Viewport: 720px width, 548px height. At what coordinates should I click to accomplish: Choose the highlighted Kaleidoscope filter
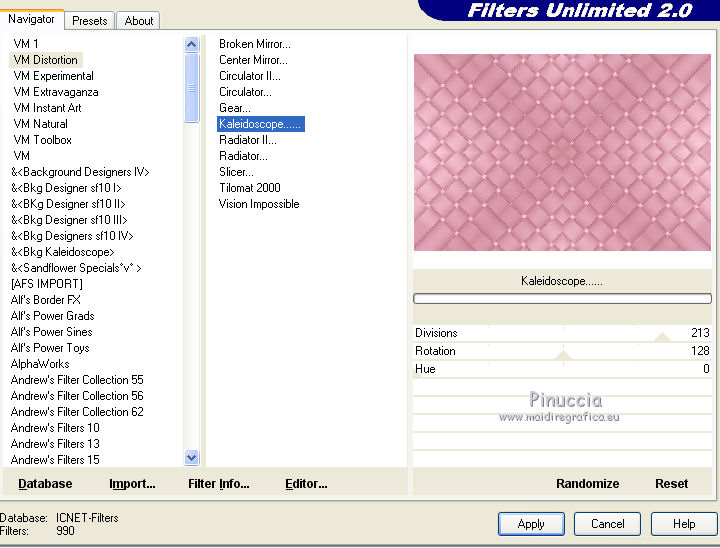260,124
